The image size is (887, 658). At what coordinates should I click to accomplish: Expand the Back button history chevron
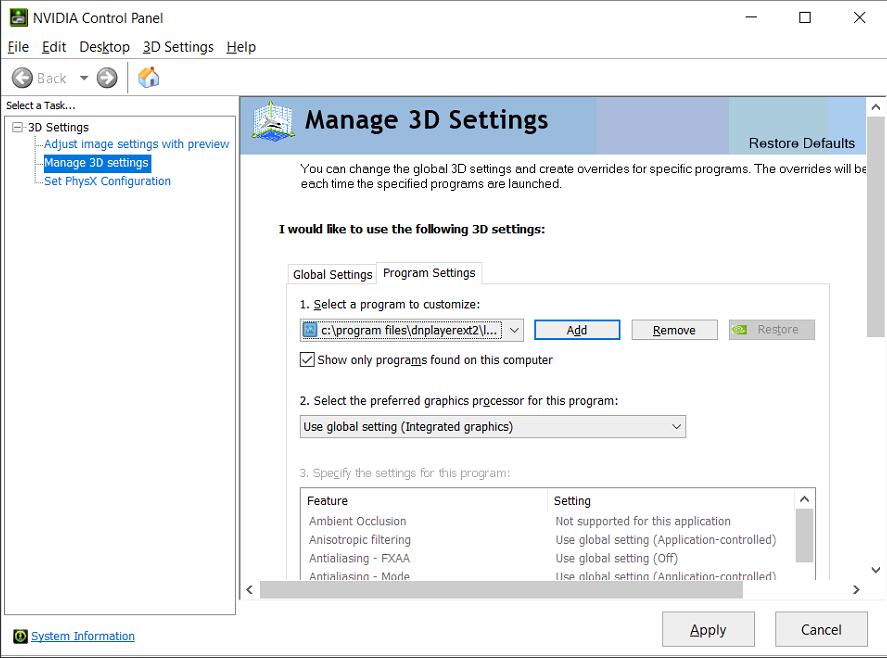[84, 77]
